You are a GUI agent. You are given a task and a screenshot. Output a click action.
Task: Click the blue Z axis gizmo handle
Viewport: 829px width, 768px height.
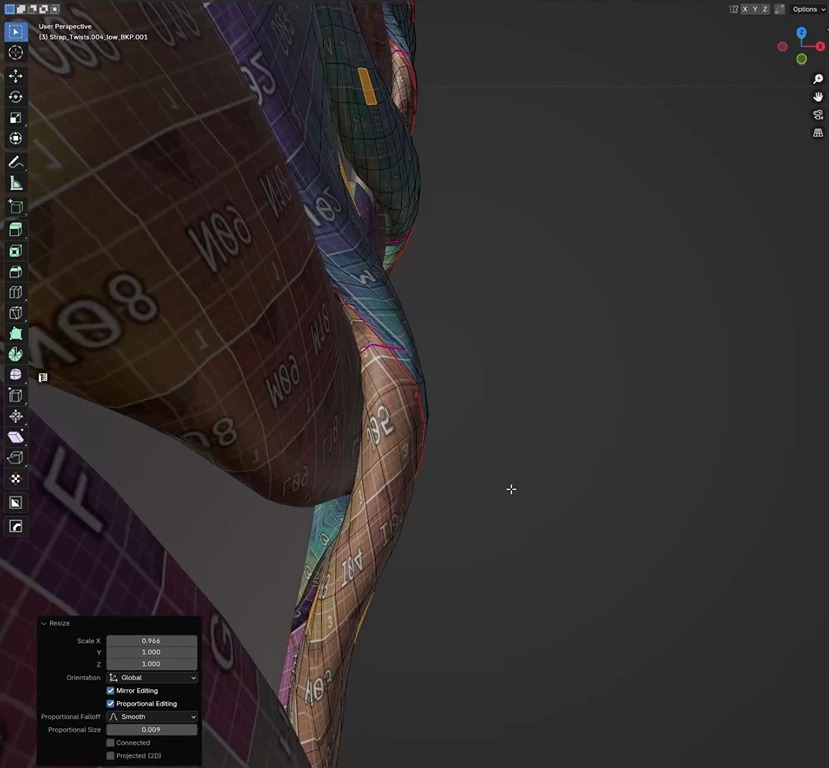point(802,33)
